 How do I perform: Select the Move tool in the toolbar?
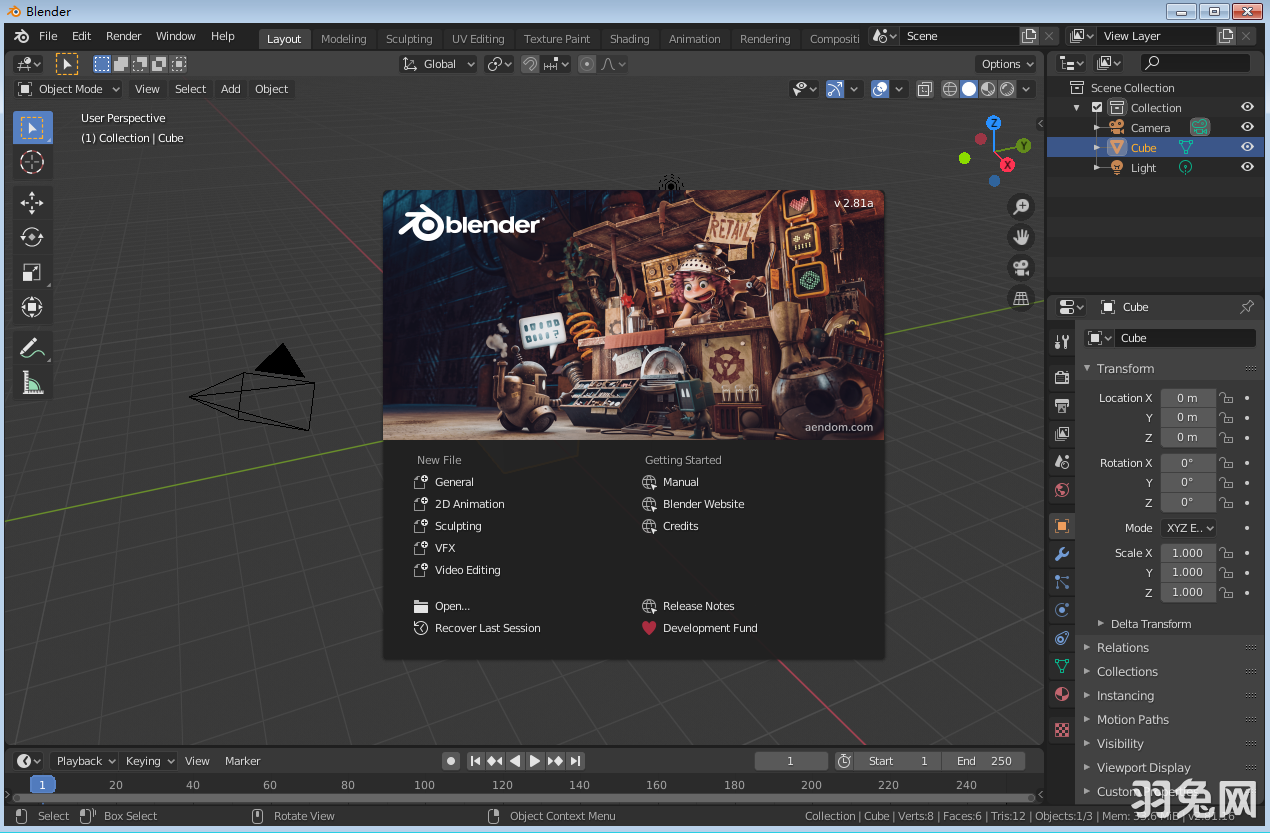pos(31,202)
